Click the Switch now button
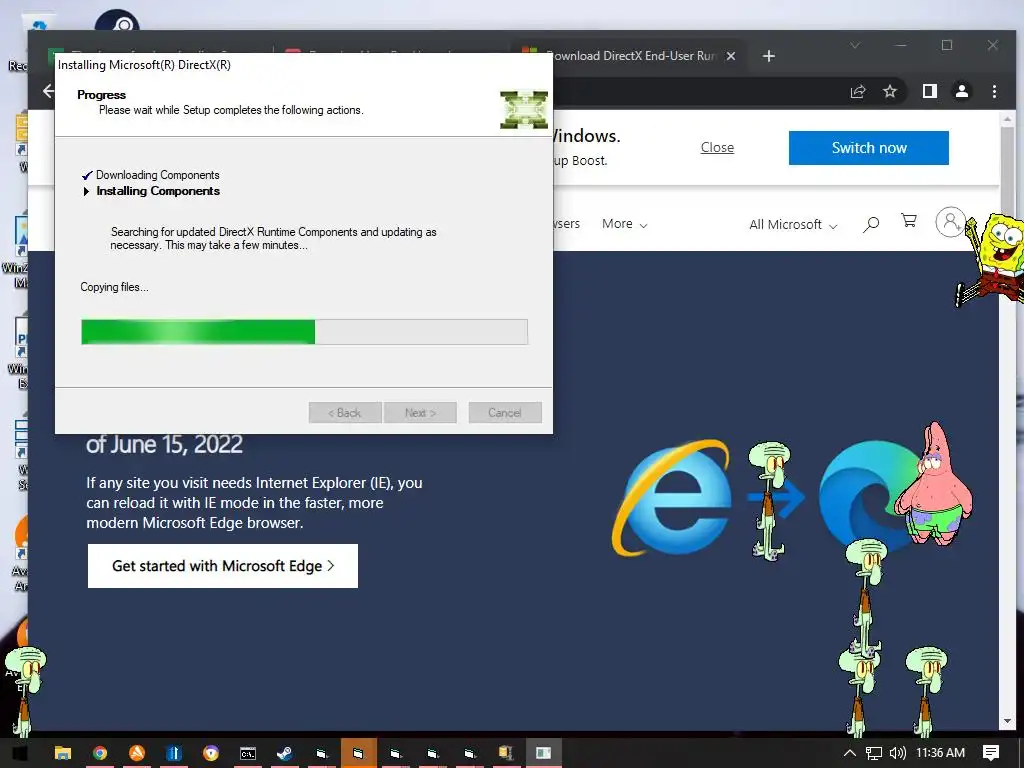Viewport: 1024px width, 768px height. tap(869, 148)
